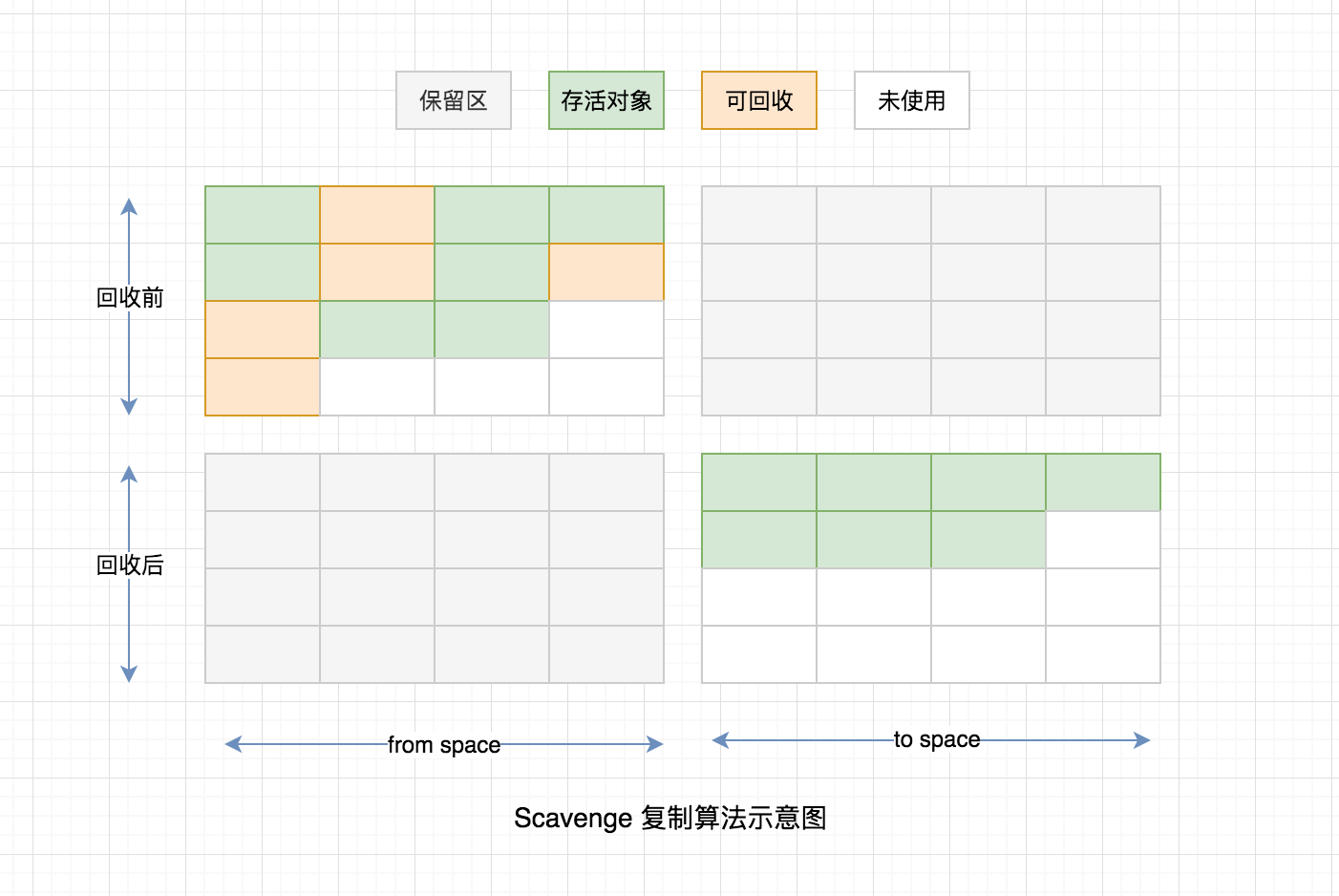Select a green cell in the to space grid

758,482
